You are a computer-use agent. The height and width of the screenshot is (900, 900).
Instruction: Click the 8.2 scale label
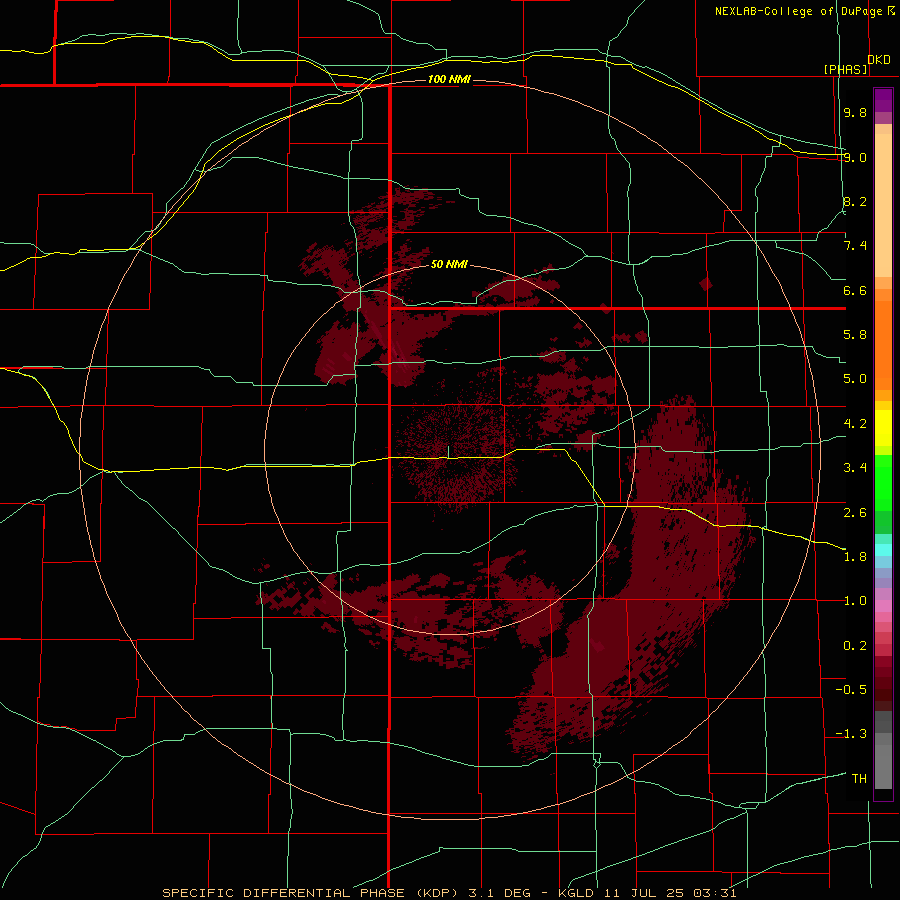click(855, 201)
